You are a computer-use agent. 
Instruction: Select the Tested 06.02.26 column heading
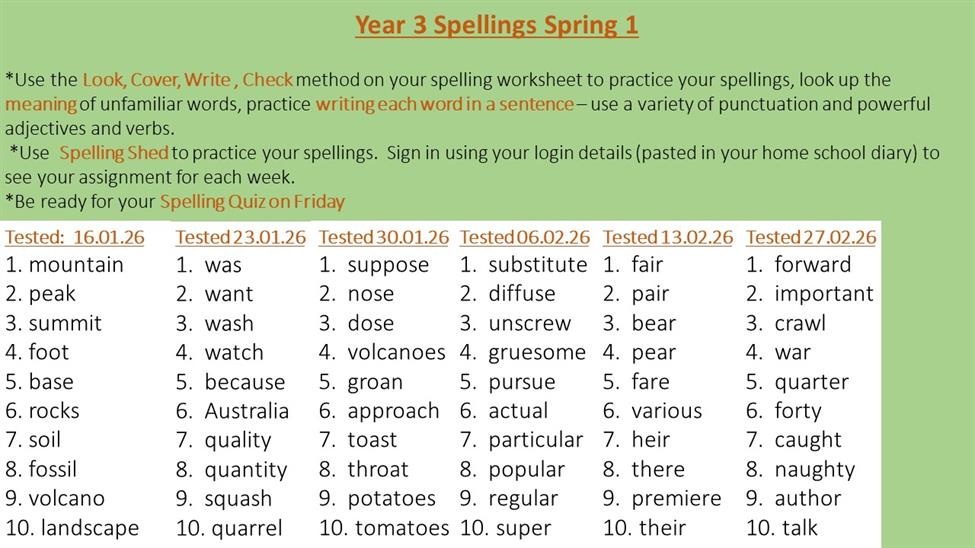coord(525,237)
